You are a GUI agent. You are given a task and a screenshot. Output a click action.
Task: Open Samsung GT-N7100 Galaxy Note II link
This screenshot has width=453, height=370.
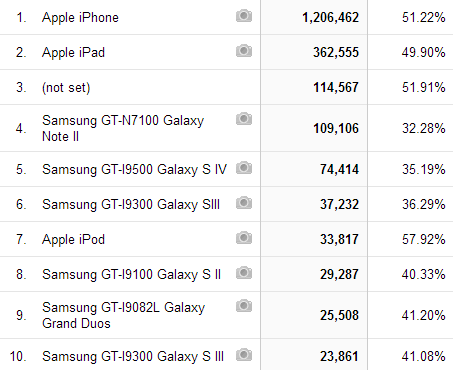[x=123, y=128]
